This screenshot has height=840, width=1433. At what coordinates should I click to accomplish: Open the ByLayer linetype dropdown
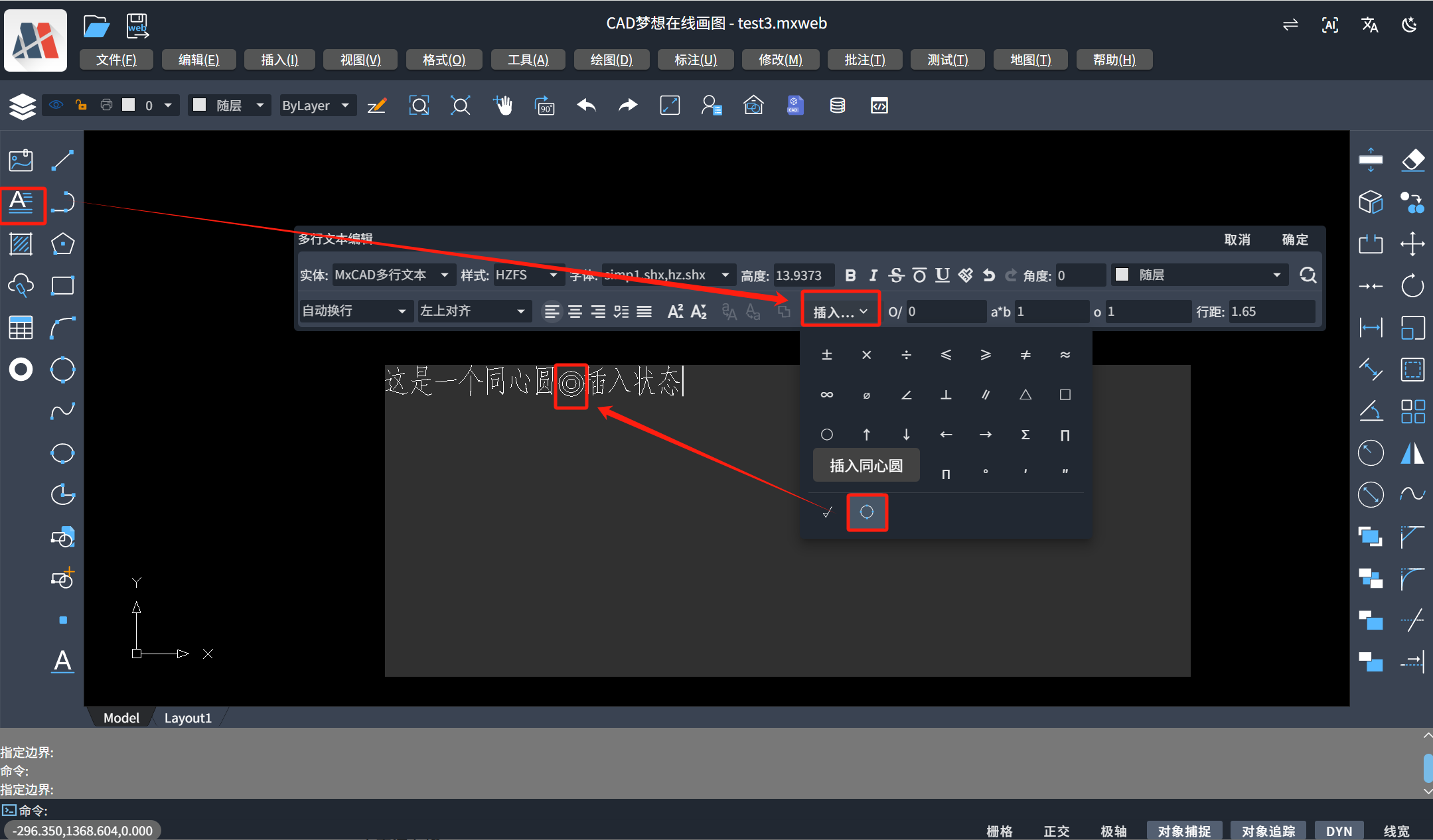click(317, 105)
